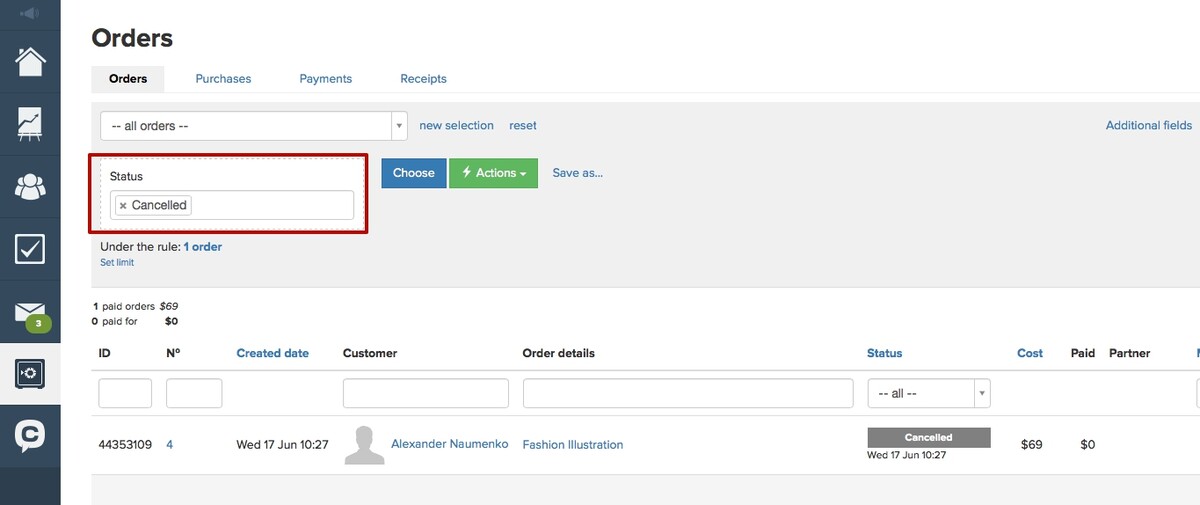This screenshot has height=505, width=1200.
Task: Click the Partner column header
Action: pos(1129,353)
